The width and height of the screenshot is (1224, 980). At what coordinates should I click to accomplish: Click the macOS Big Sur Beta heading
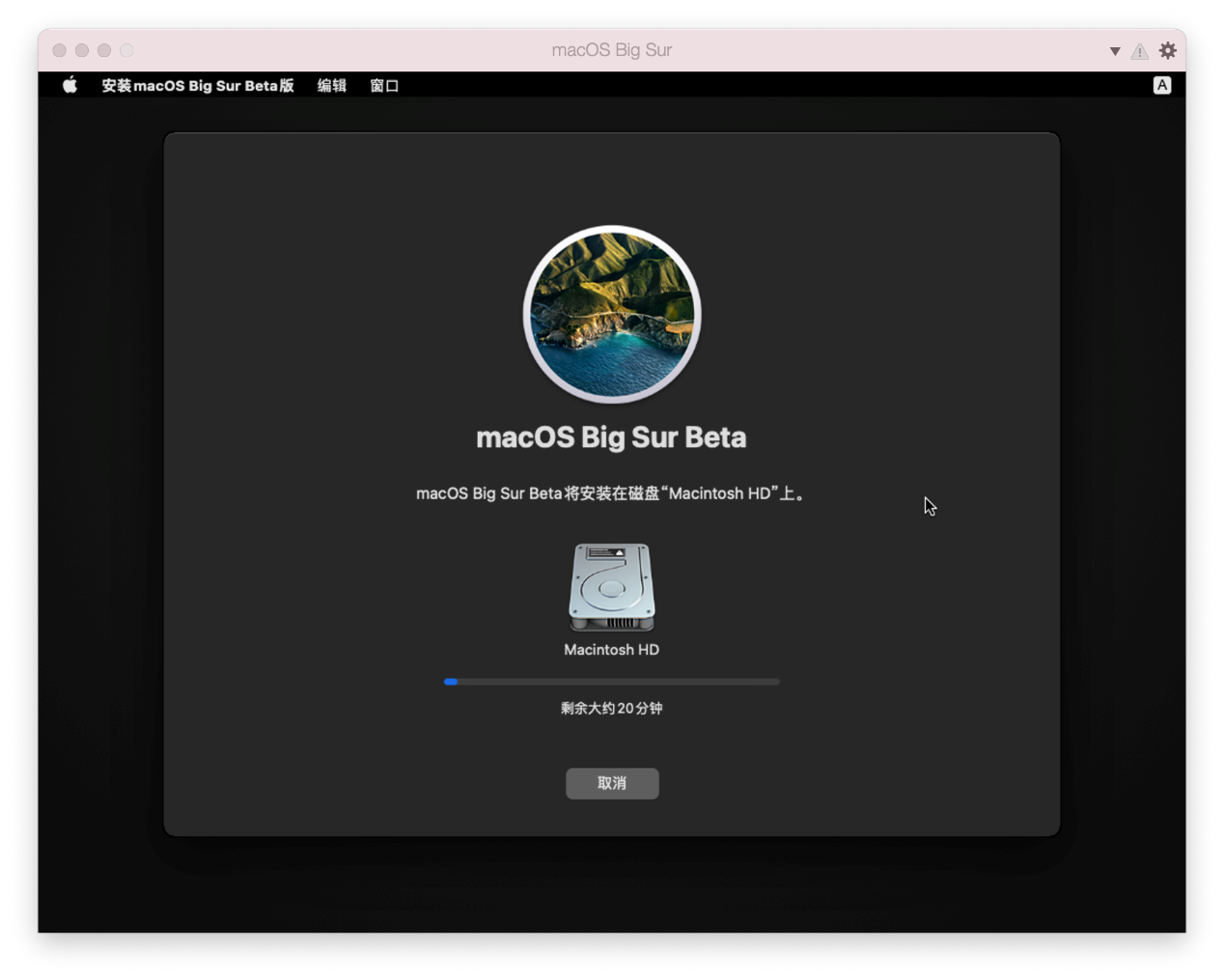click(612, 437)
